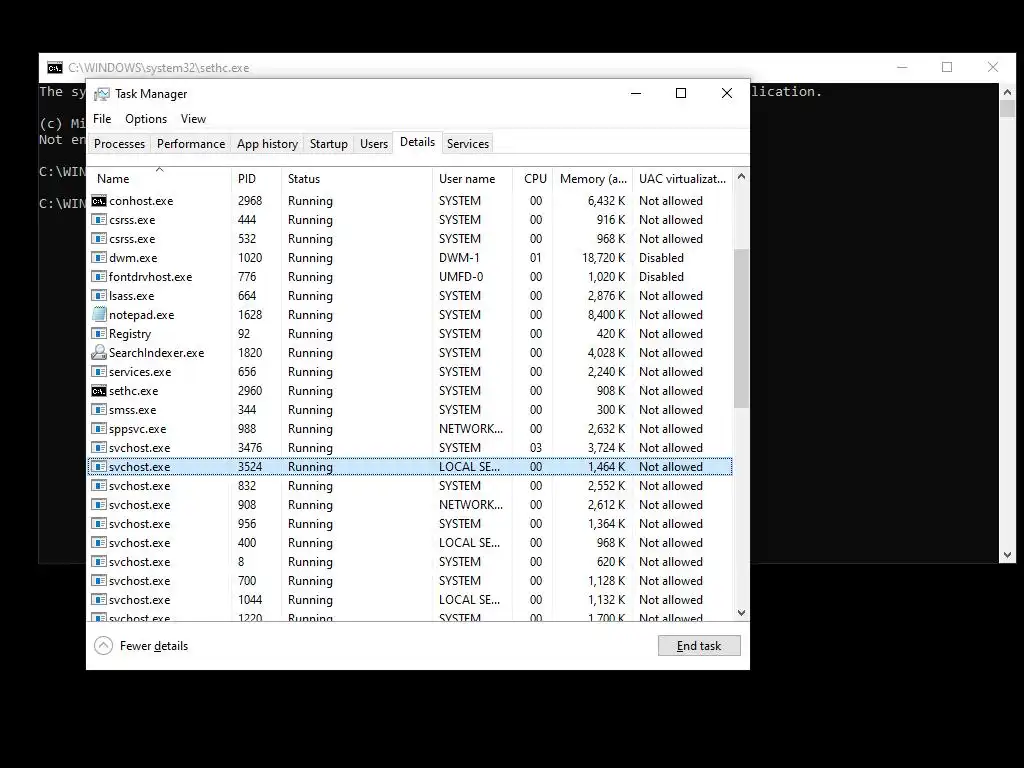Screen dimensions: 1024x768
Task: Click the process list scrollbar thumb
Action: click(x=741, y=328)
